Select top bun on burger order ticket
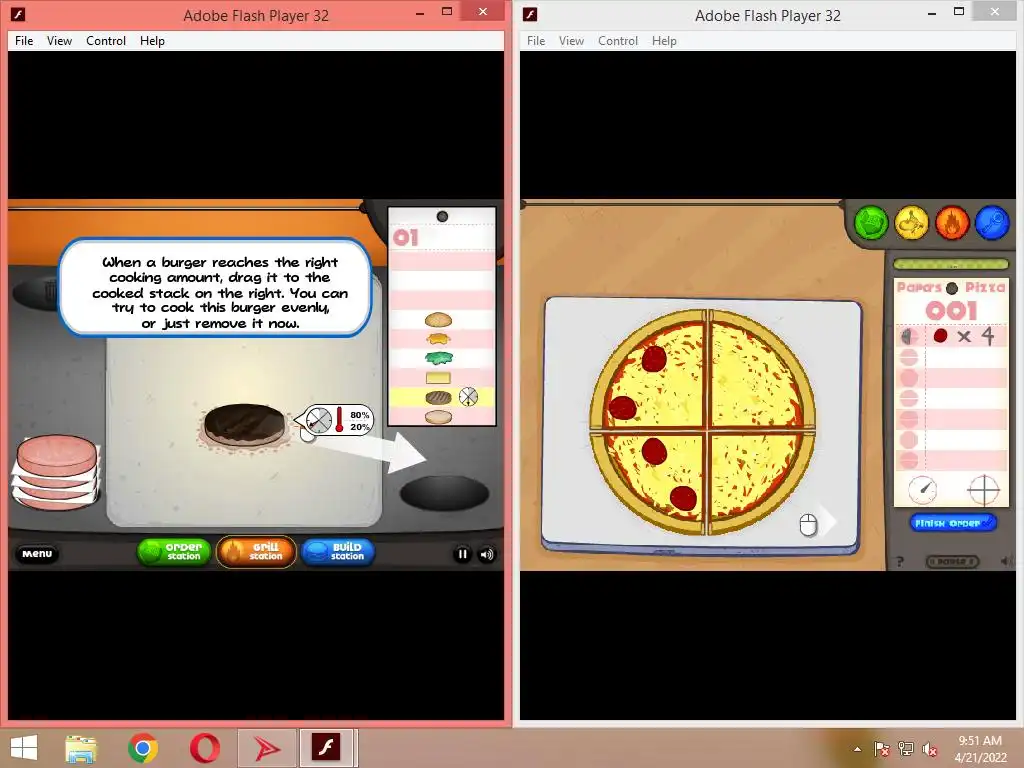 (438, 320)
